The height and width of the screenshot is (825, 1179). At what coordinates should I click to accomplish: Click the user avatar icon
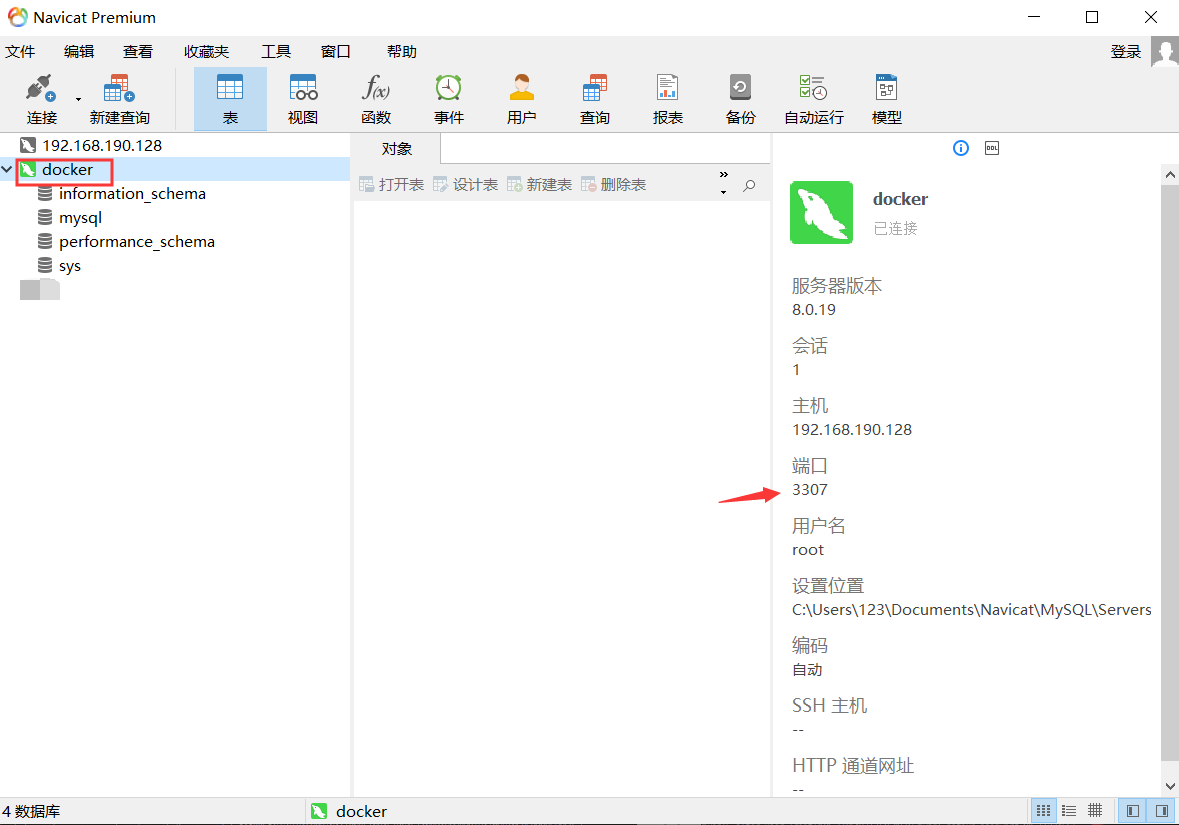point(1165,53)
